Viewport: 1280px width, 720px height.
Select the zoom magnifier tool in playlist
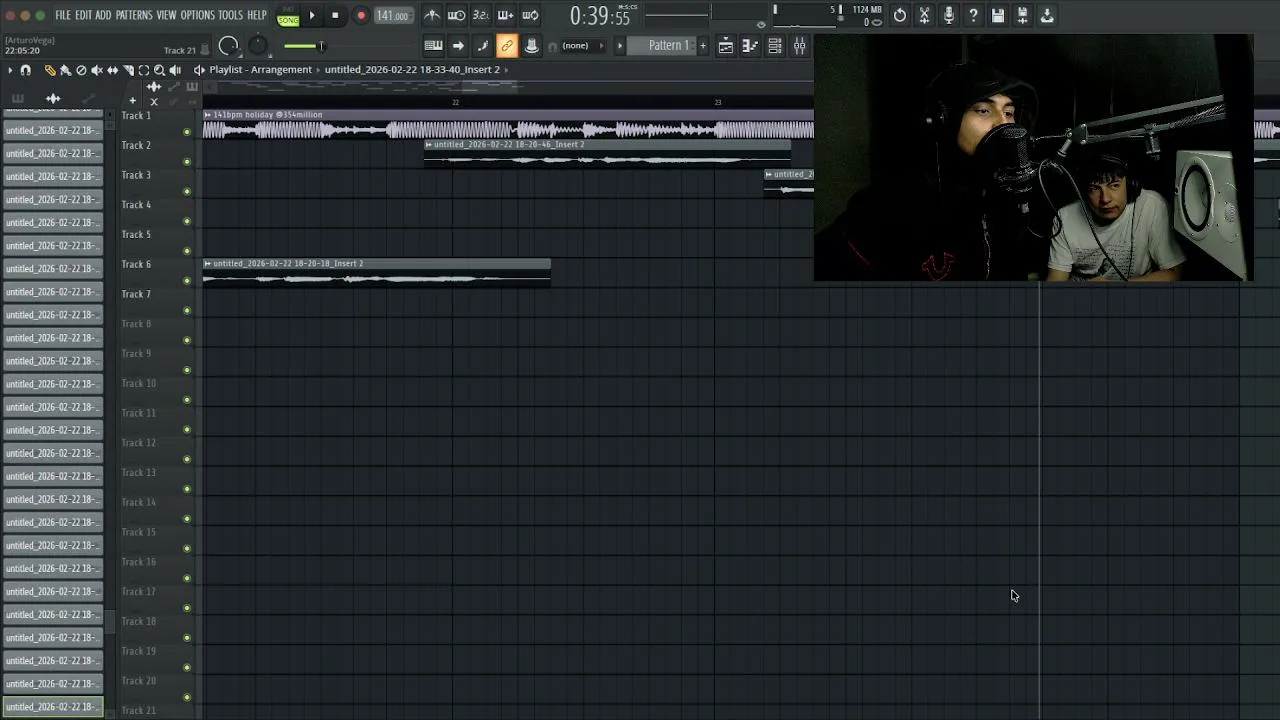click(160, 70)
